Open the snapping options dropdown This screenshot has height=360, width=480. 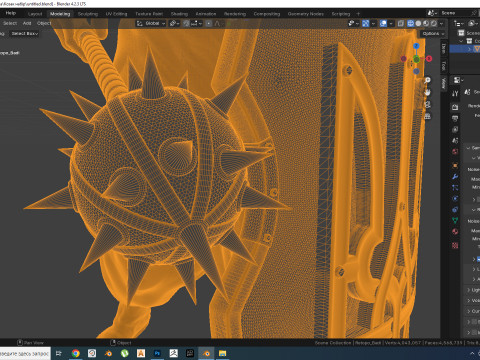196,23
